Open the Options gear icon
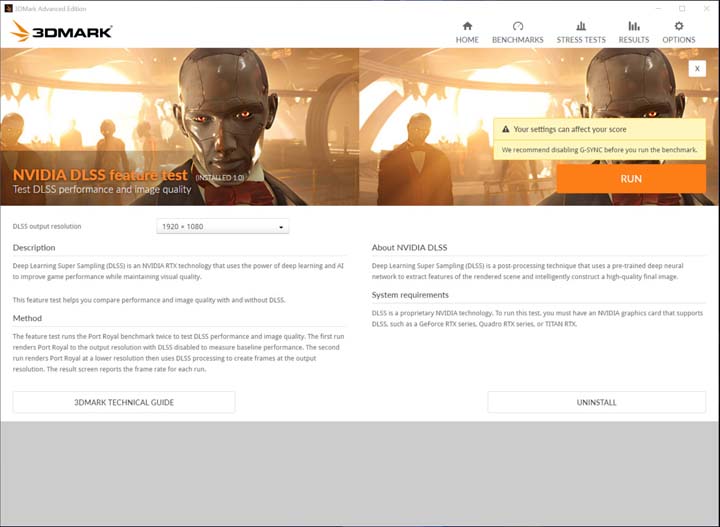Screen dimensions: 720x527 [x=679, y=26]
